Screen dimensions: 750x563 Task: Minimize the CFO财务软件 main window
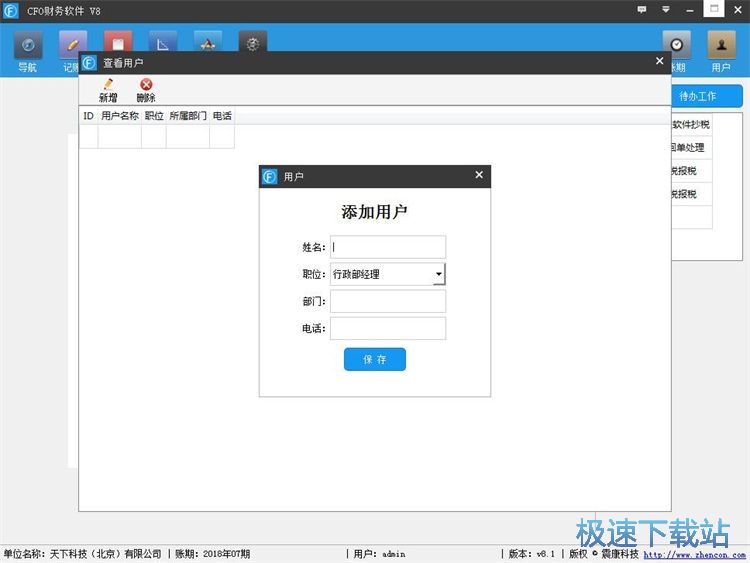point(690,10)
